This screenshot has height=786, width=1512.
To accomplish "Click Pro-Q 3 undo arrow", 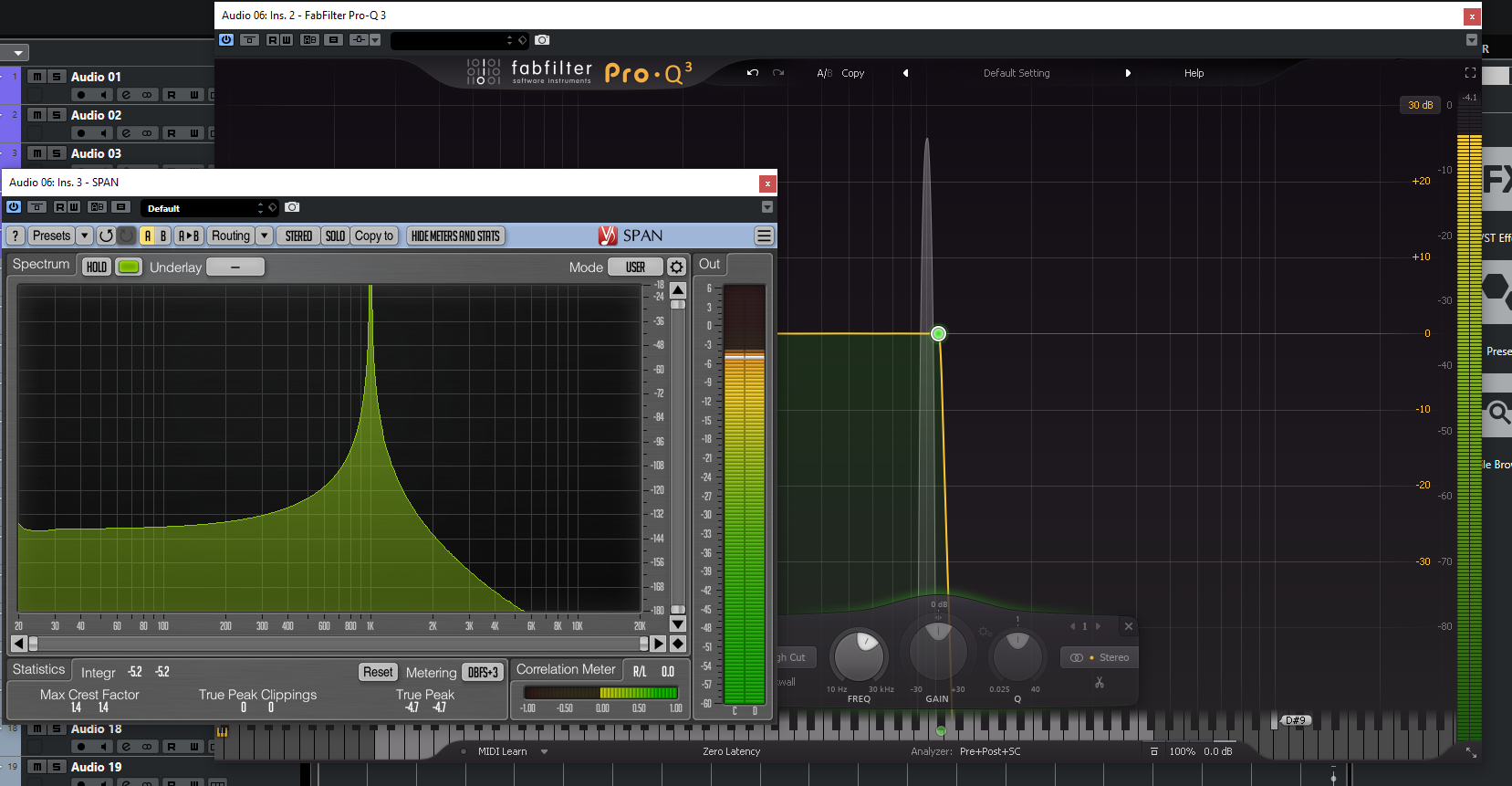I will [753, 73].
